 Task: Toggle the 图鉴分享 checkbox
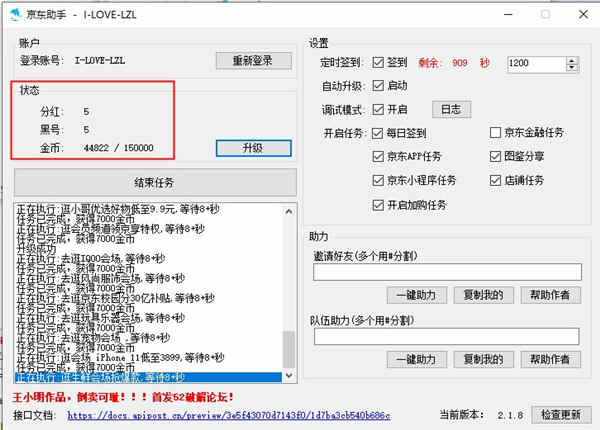(495, 156)
